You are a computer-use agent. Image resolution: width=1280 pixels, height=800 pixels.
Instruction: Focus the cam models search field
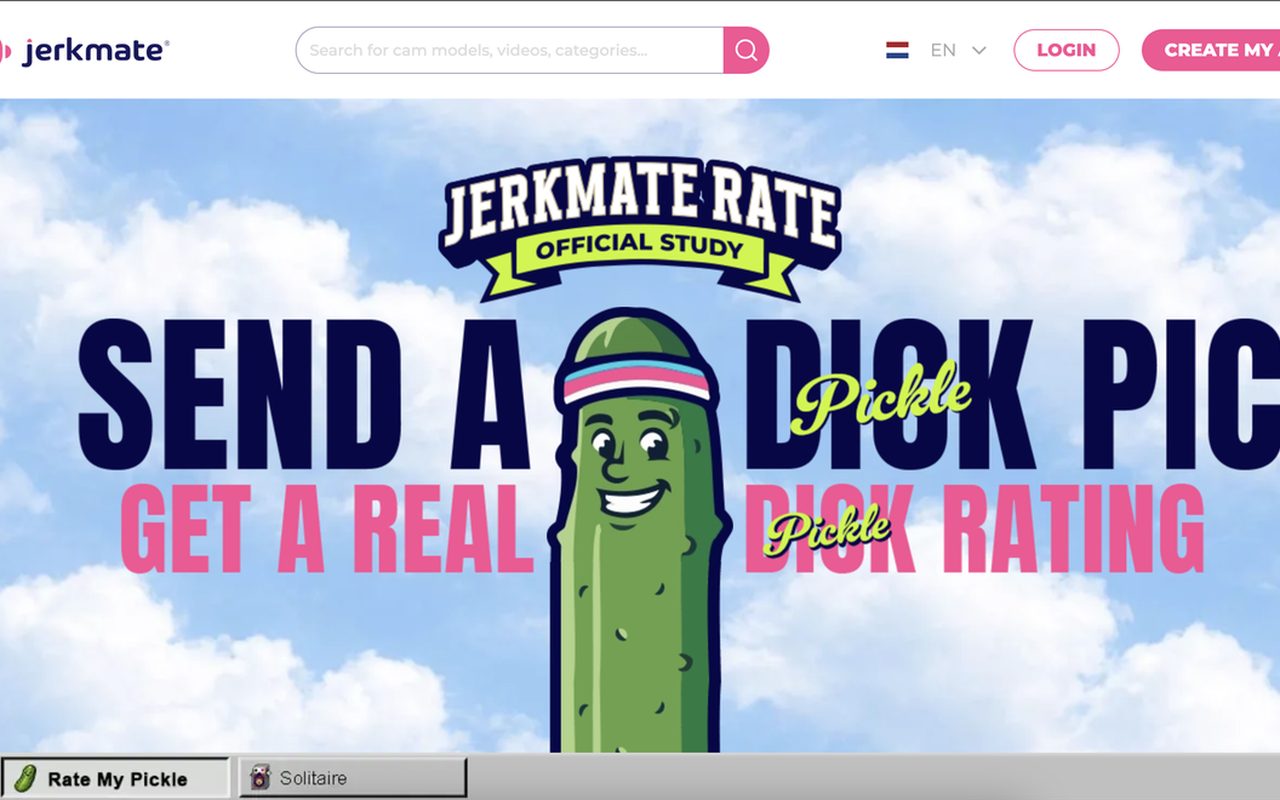[x=510, y=50]
